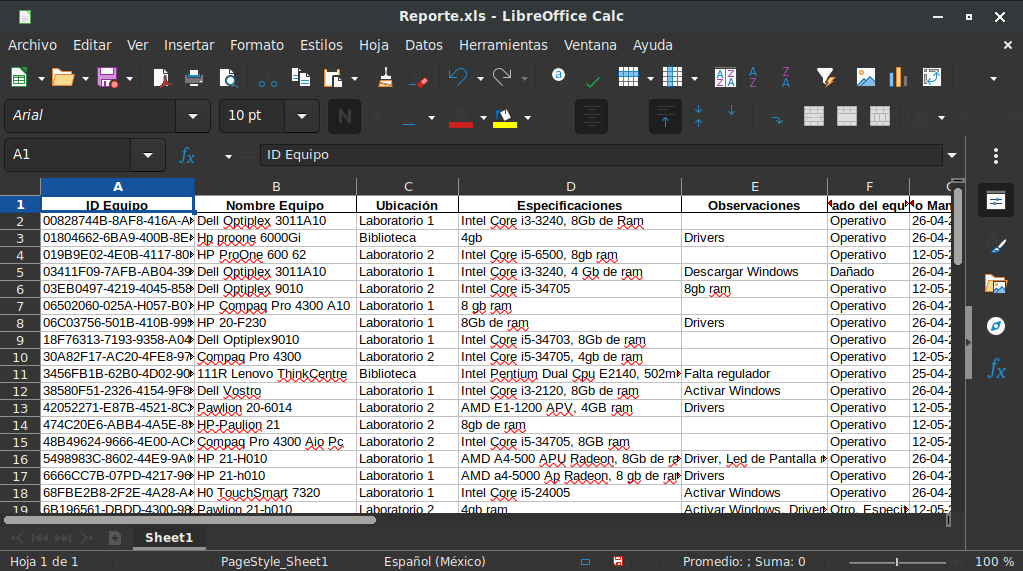1023x571 pixels.
Task: Click the add new sheet button
Action: click(x=115, y=538)
